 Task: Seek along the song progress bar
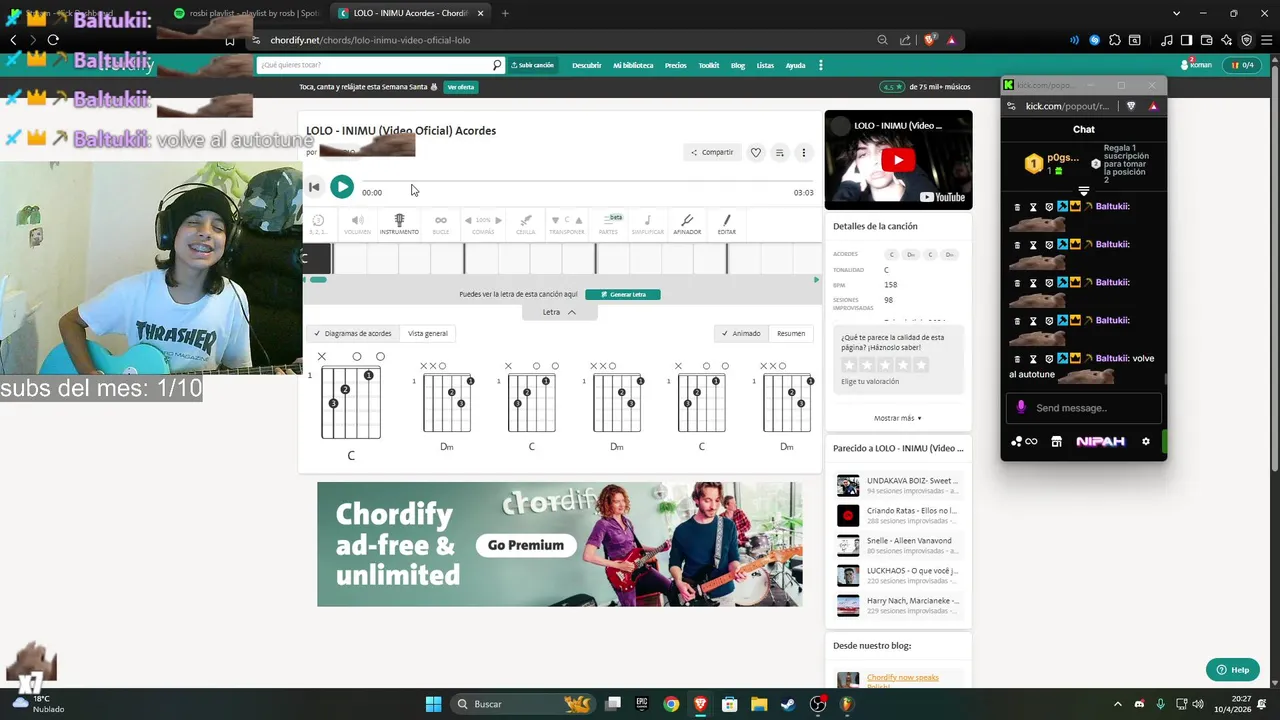[587, 182]
